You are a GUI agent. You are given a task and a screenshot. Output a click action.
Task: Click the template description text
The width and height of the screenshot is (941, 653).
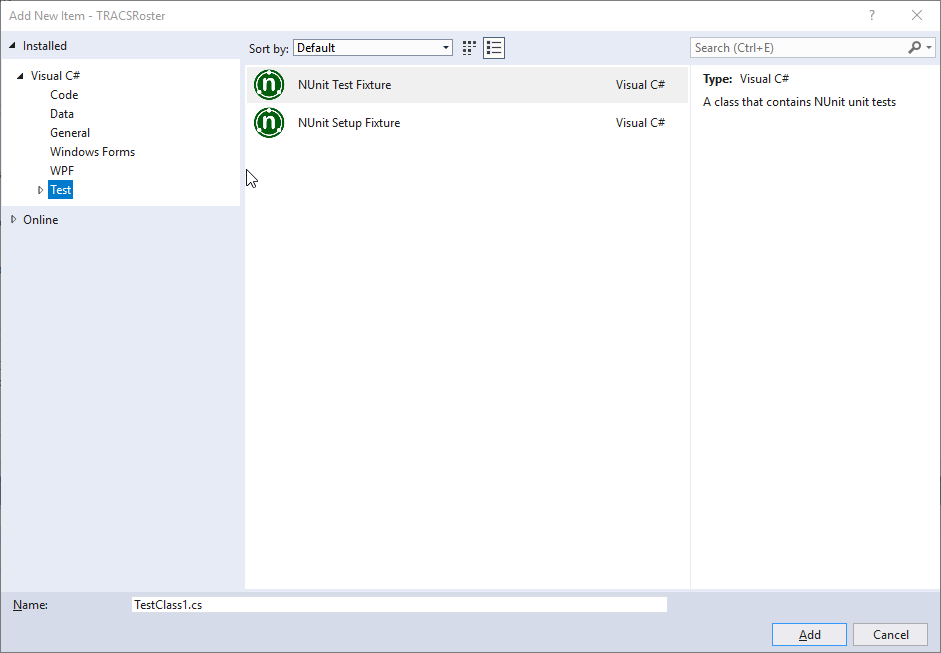click(799, 102)
